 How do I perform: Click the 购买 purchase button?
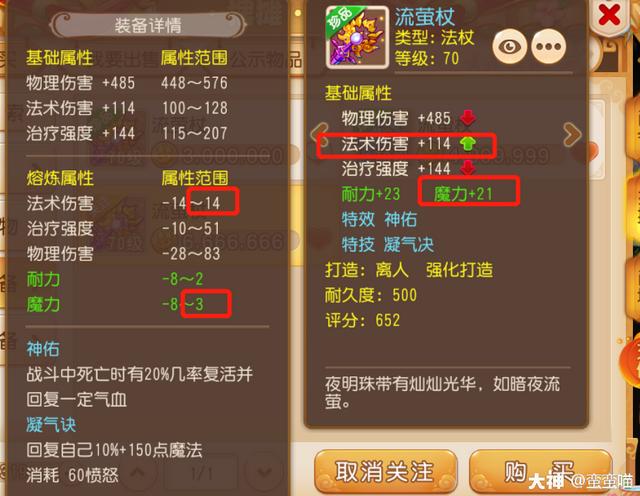click(x=540, y=472)
